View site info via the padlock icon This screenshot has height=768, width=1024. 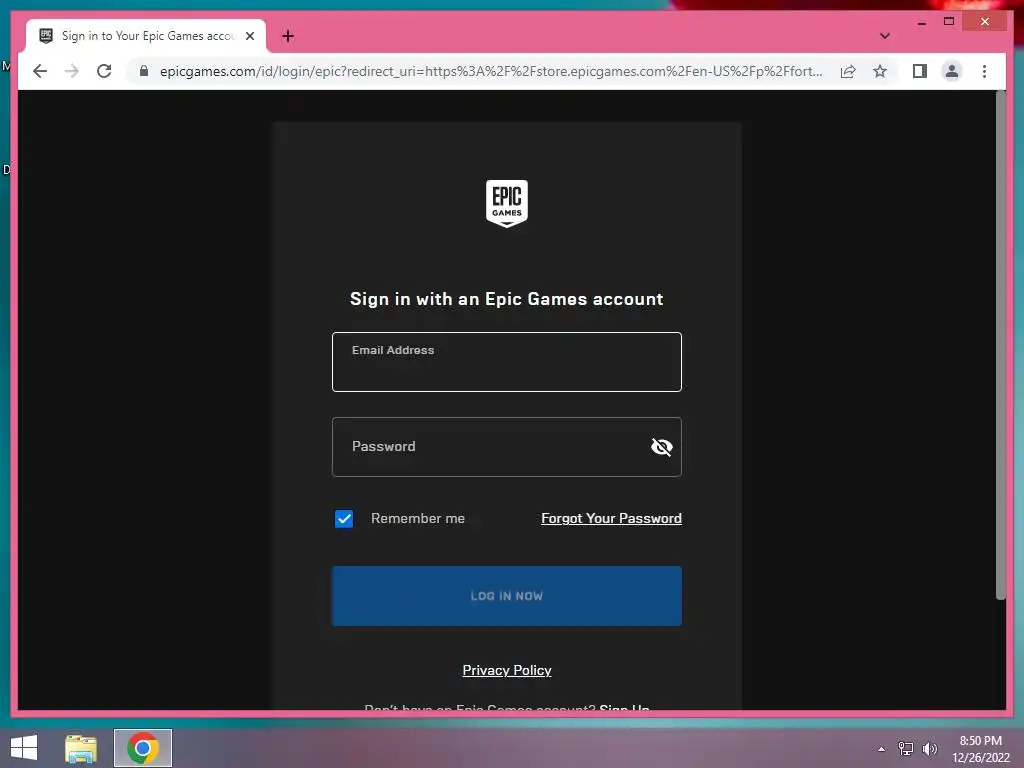click(144, 71)
